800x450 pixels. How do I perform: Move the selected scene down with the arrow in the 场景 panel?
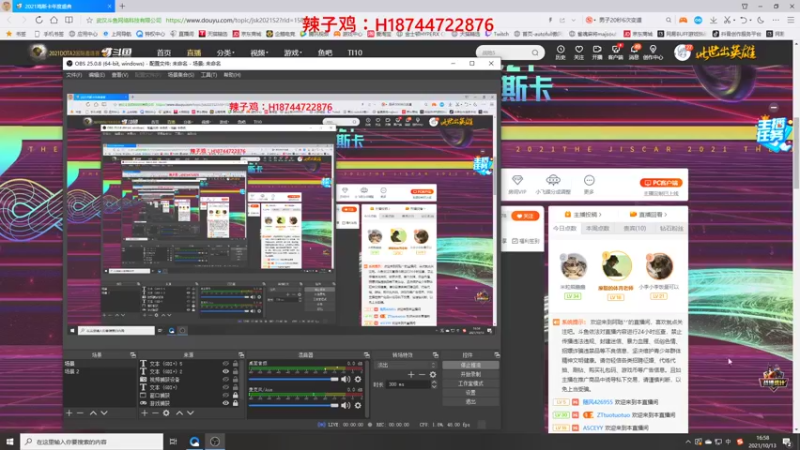(x=104, y=413)
